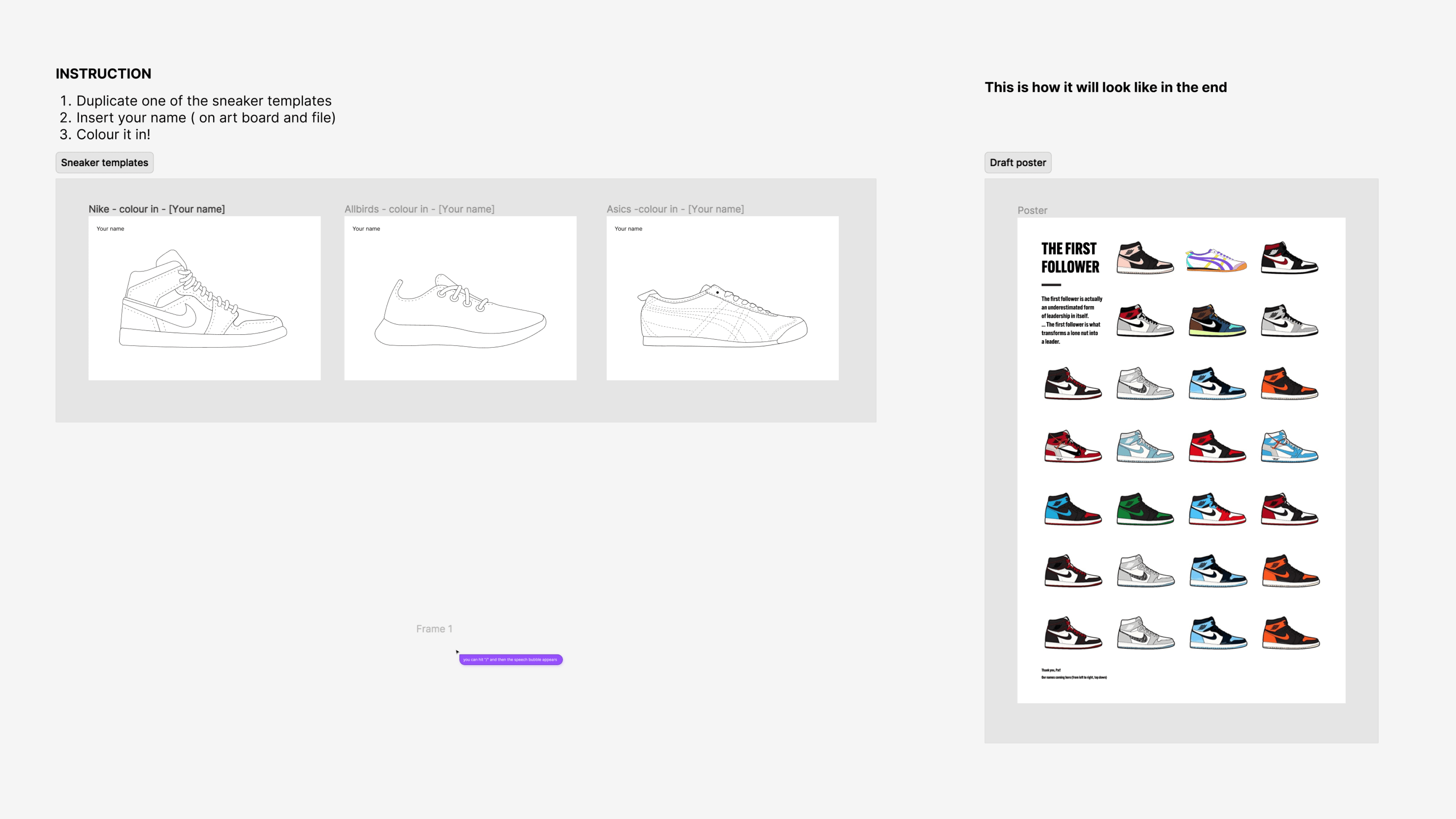Screen dimensions: 1456x819
Task: Click the INSTRUCTION heading text
Action: [104, 74]
